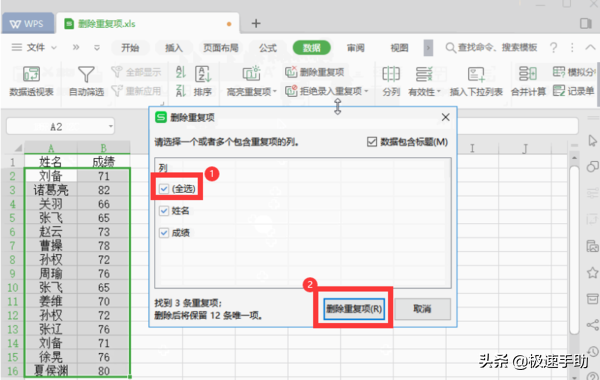Click the search magnifier icon

coord(450,48)
